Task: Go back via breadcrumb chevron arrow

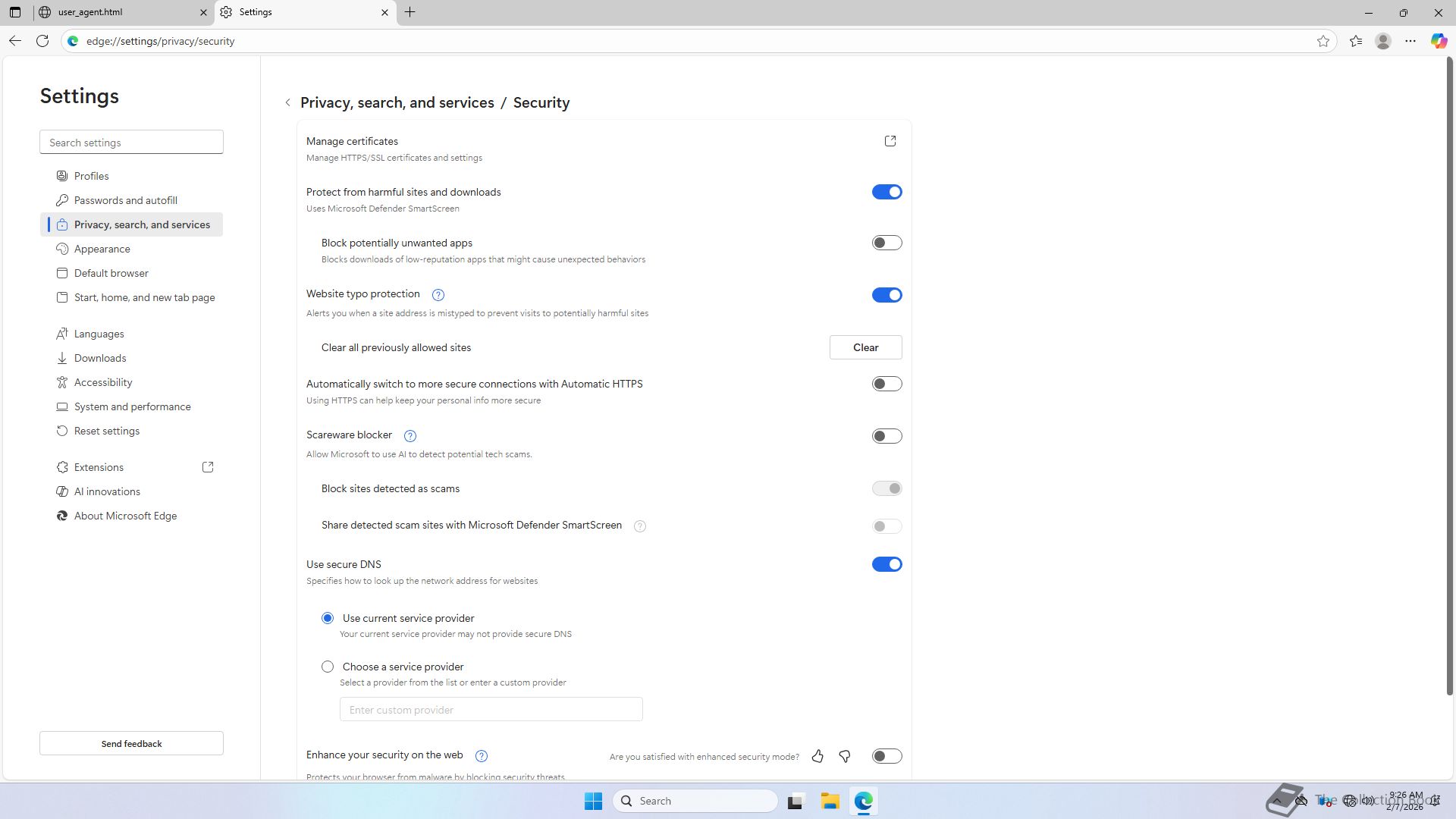Action: (288, 102)
